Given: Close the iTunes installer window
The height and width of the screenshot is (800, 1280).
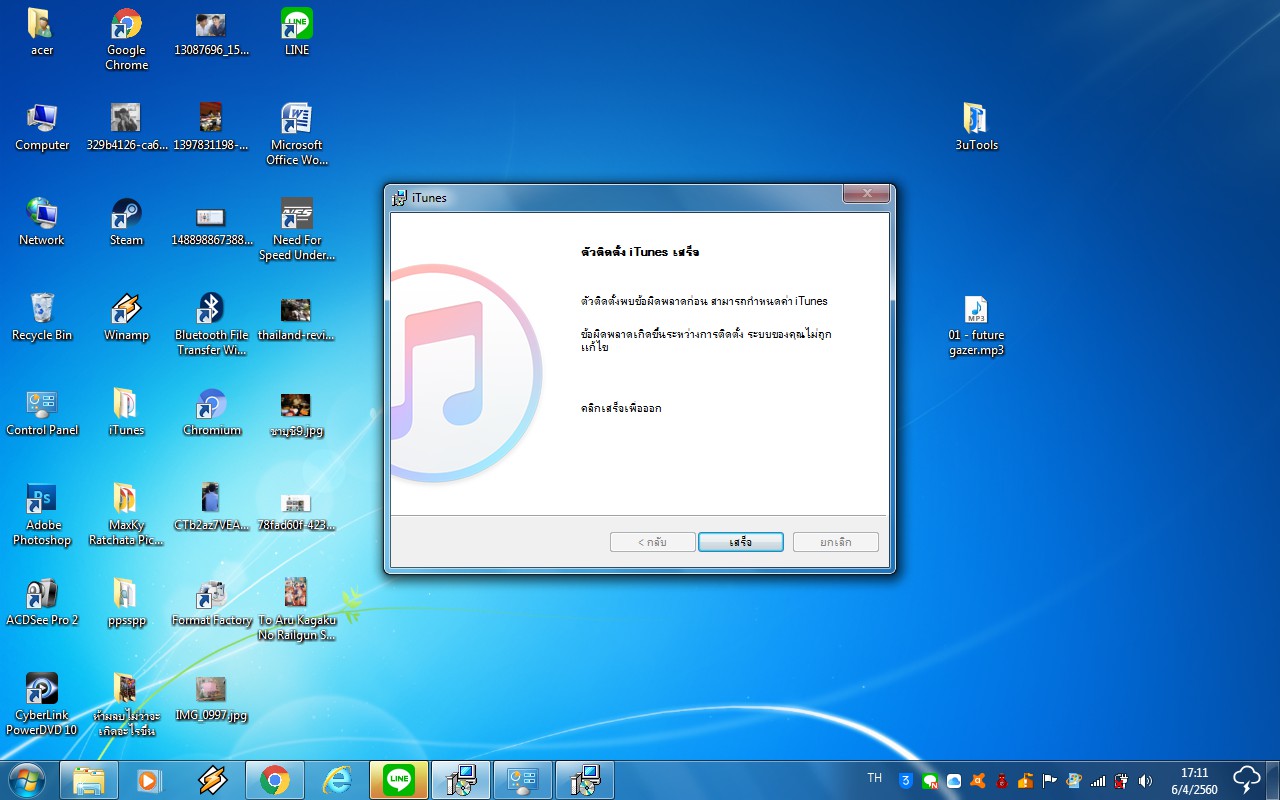Looking at the screenshot, I should point(866,194).
